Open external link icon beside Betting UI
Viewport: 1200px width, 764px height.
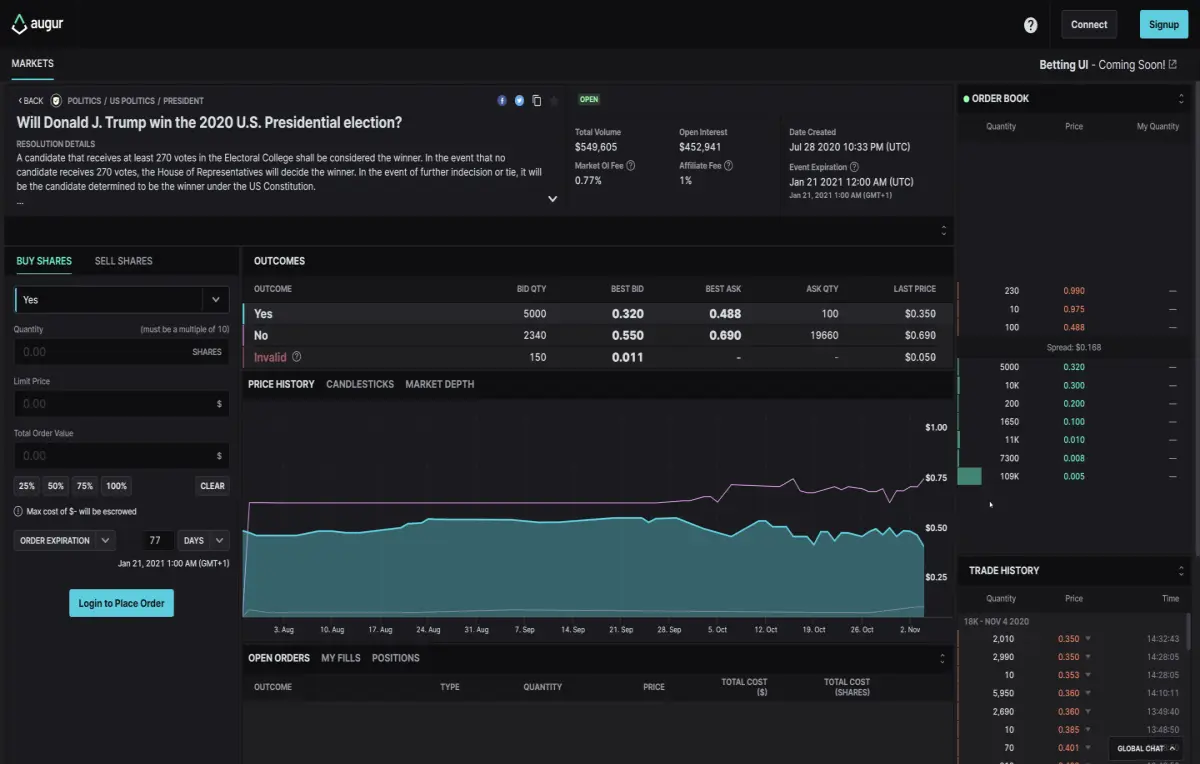1173,65
